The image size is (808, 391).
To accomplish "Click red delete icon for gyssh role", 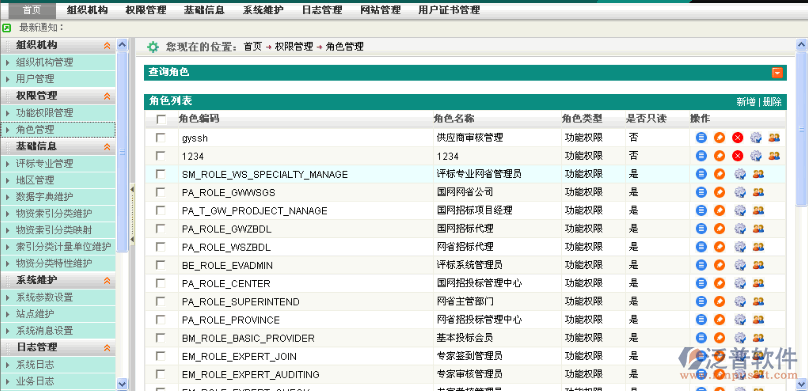I will click(737, 138).
